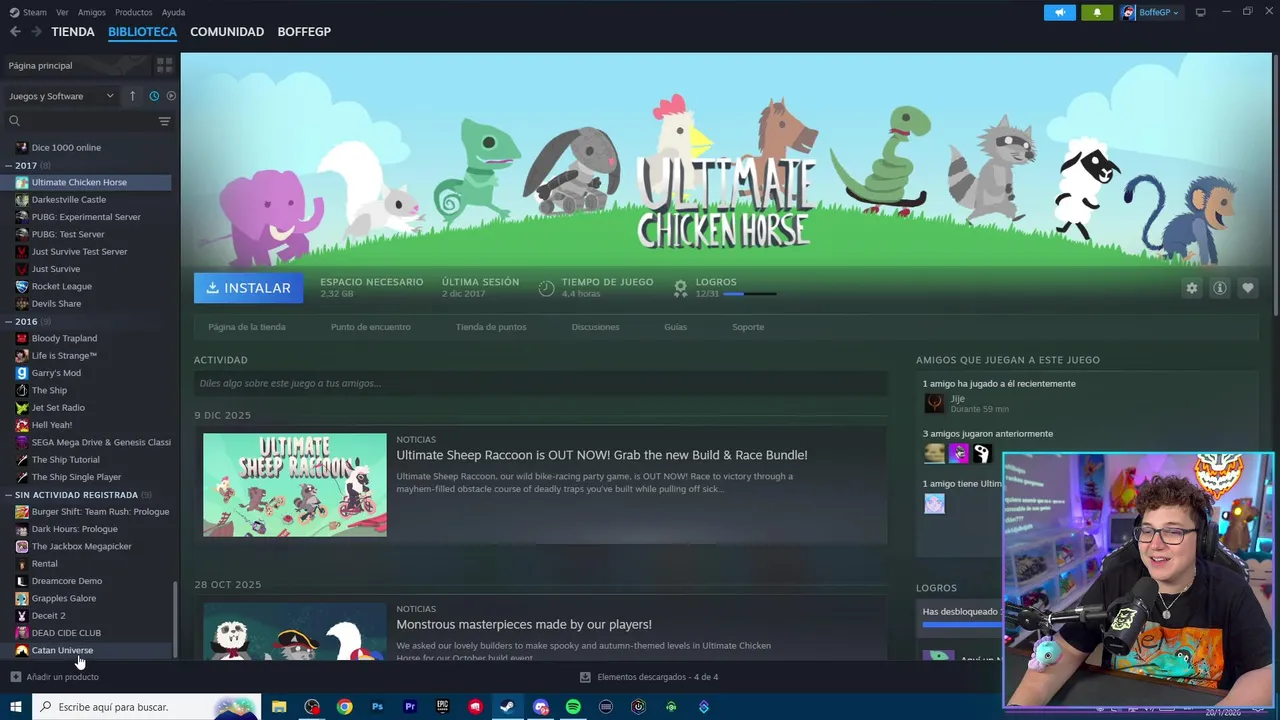Screen dimensions: 1280x720
Task: Open Photoshop from the taskbar
Action: pyautogui.click(x=377, y=707)
